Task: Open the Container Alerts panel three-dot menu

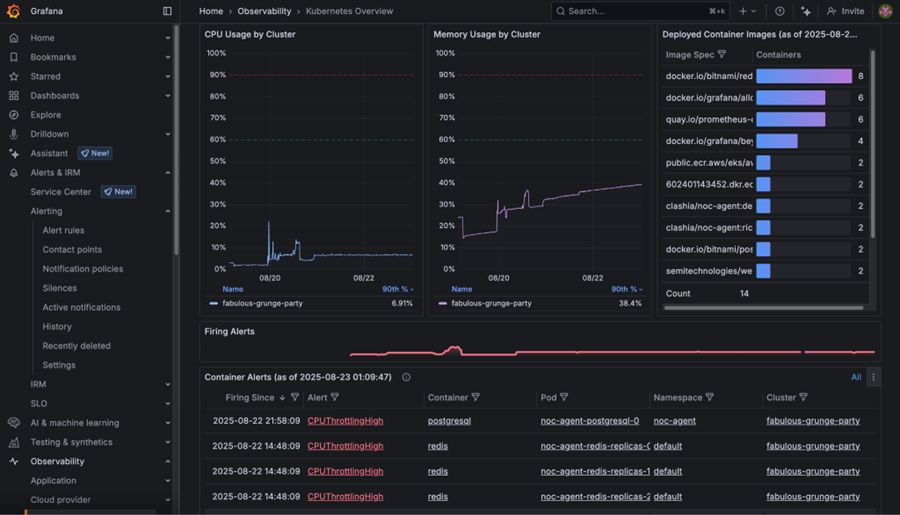Action: point(873,377)
